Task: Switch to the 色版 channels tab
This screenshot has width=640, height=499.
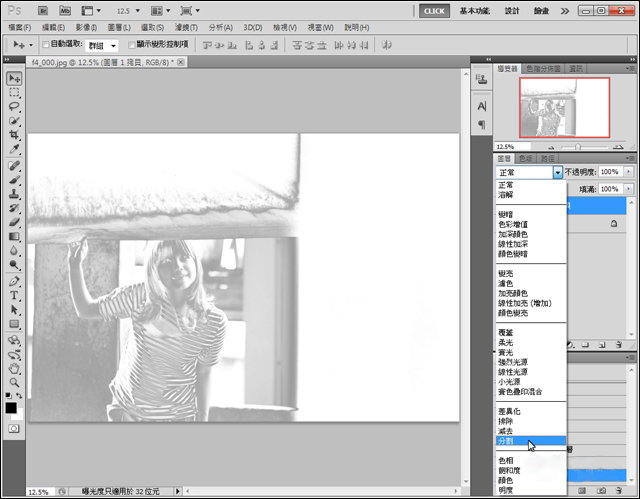Action: pyautogui.click(x=526, y=158)
